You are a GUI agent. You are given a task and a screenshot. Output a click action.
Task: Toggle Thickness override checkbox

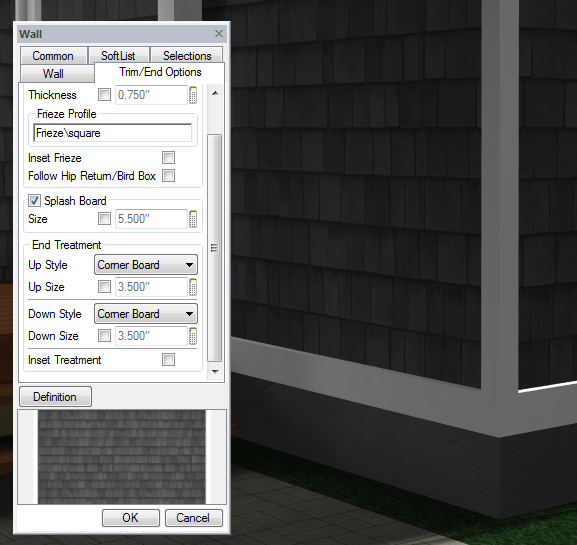[105, 95]
